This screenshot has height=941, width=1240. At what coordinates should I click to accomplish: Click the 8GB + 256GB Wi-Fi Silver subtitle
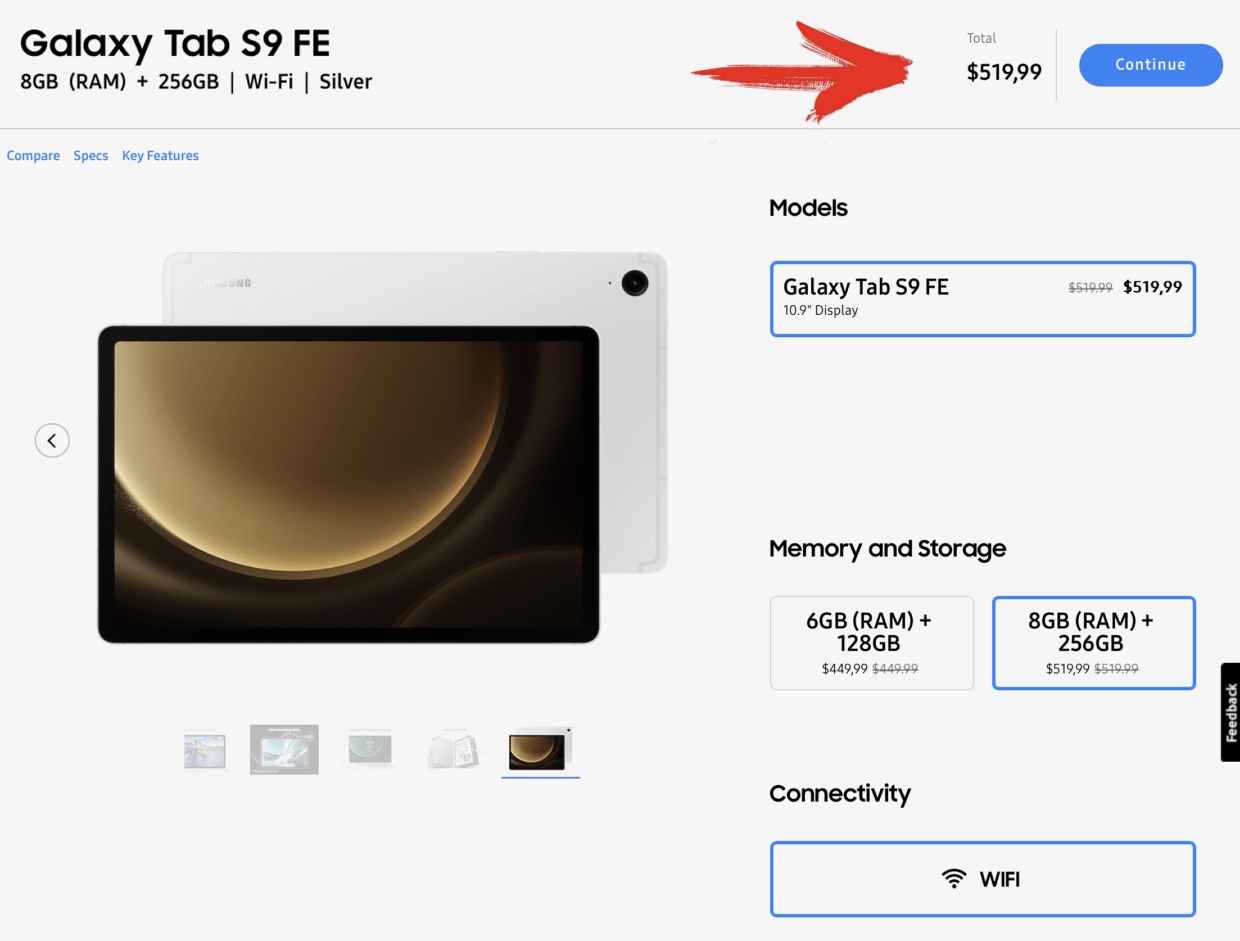point(196,82)
